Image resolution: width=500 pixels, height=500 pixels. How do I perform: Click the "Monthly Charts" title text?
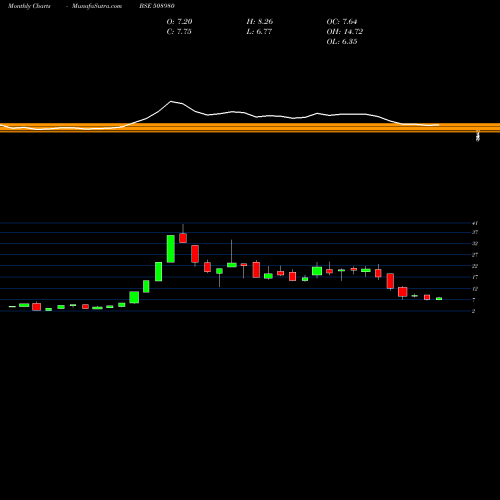(29, 6)
